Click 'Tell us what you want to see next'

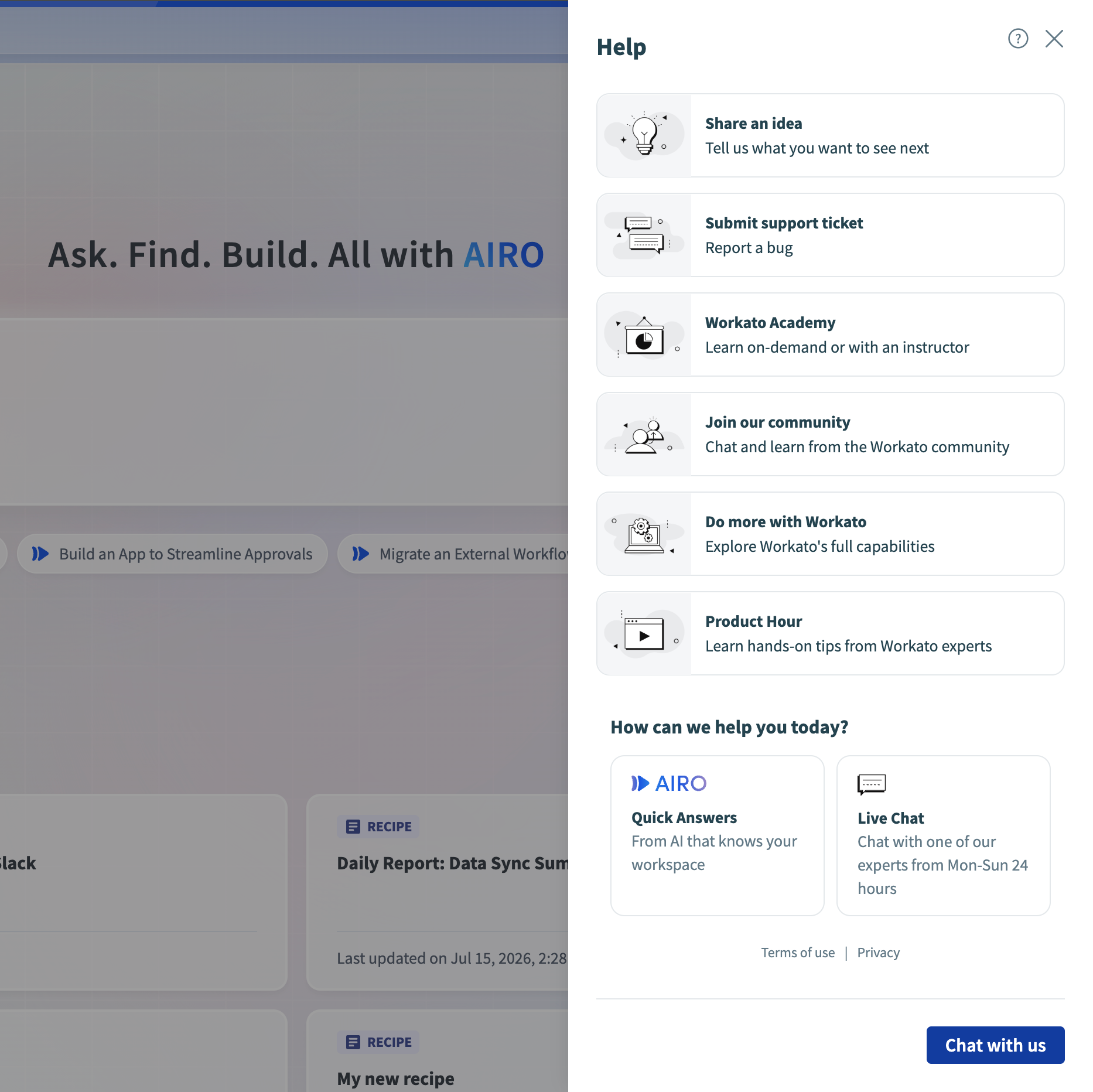click(x=817, y=148)
